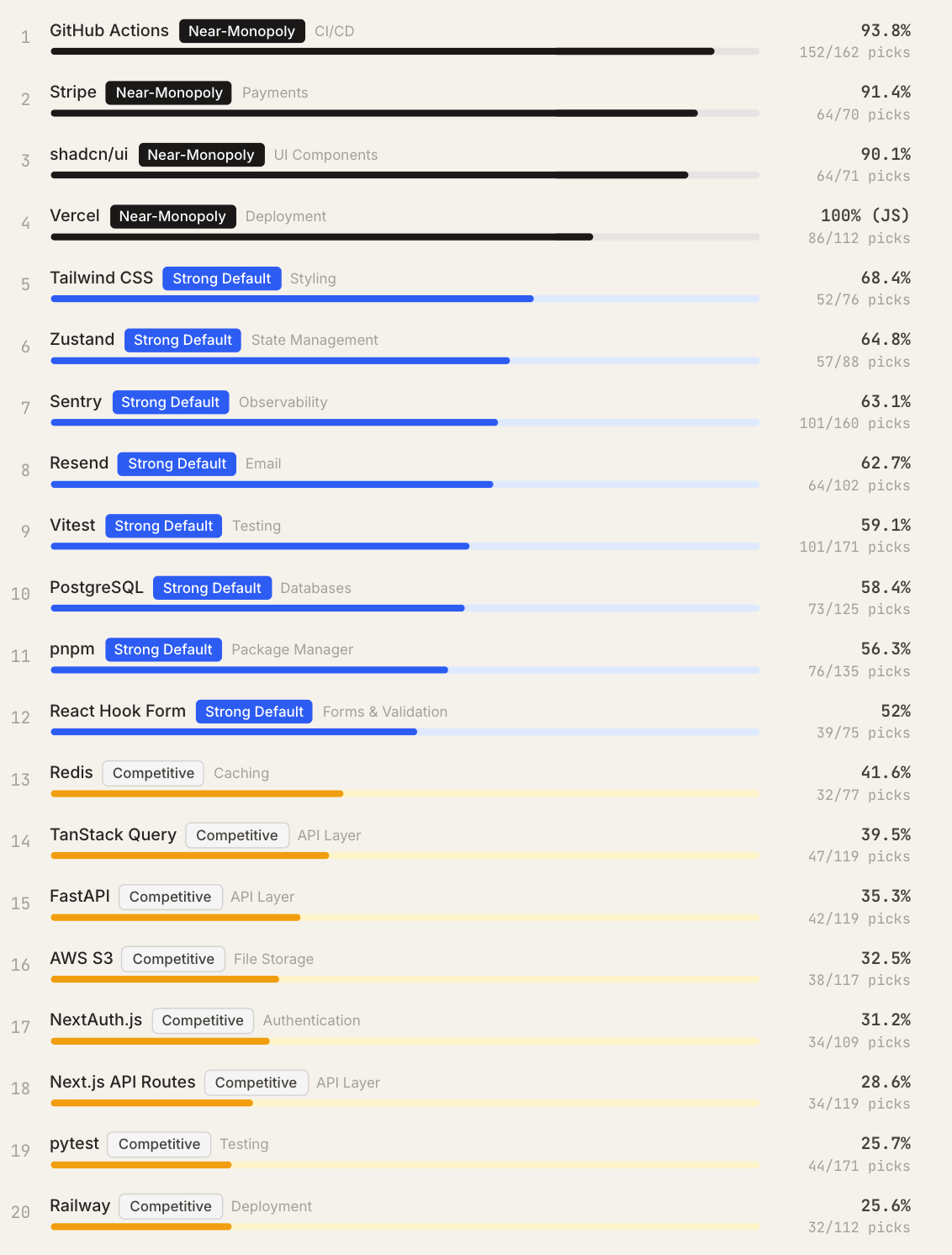Open the Sentry list entry

coord(76,402)
